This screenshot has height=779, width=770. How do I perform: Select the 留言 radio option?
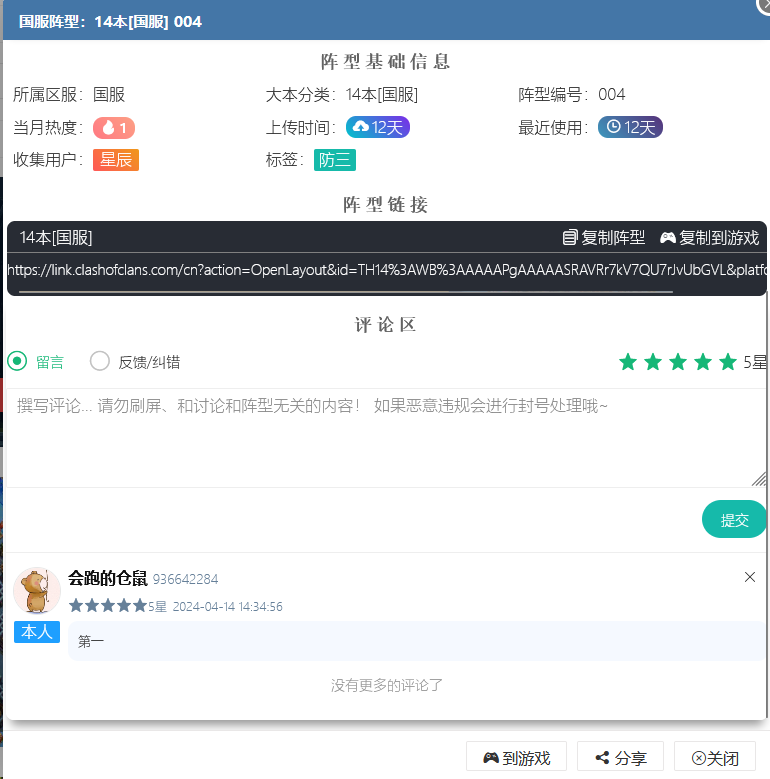click(x=17, y=362)
